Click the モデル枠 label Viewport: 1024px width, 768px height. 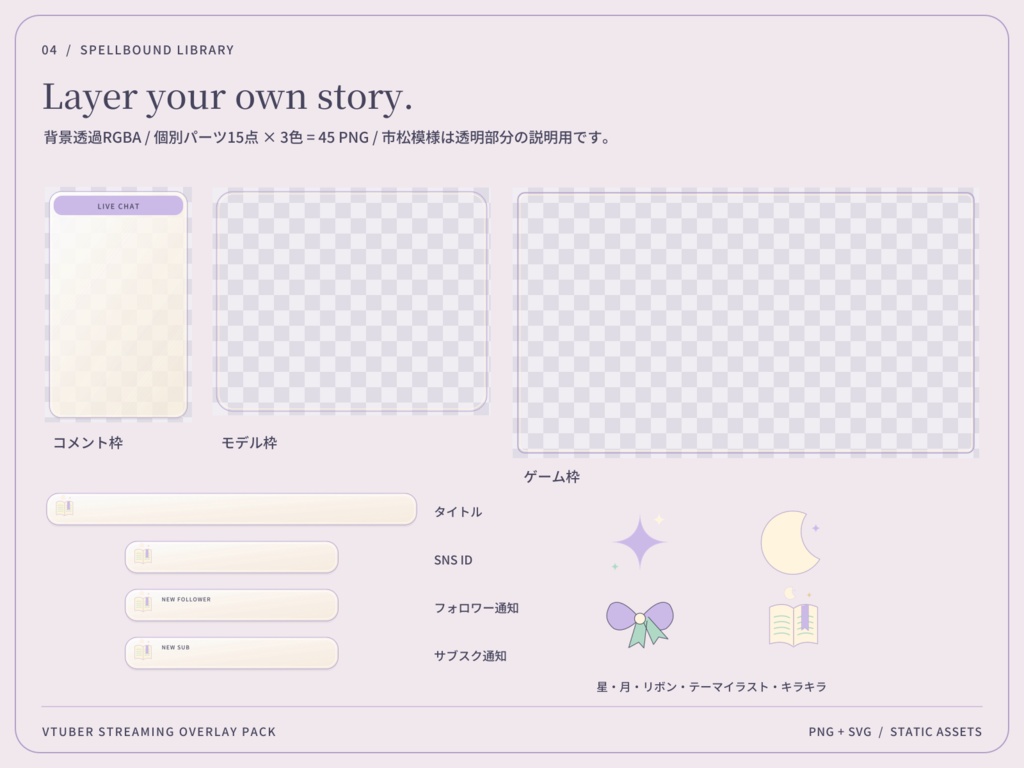point(249,443)
